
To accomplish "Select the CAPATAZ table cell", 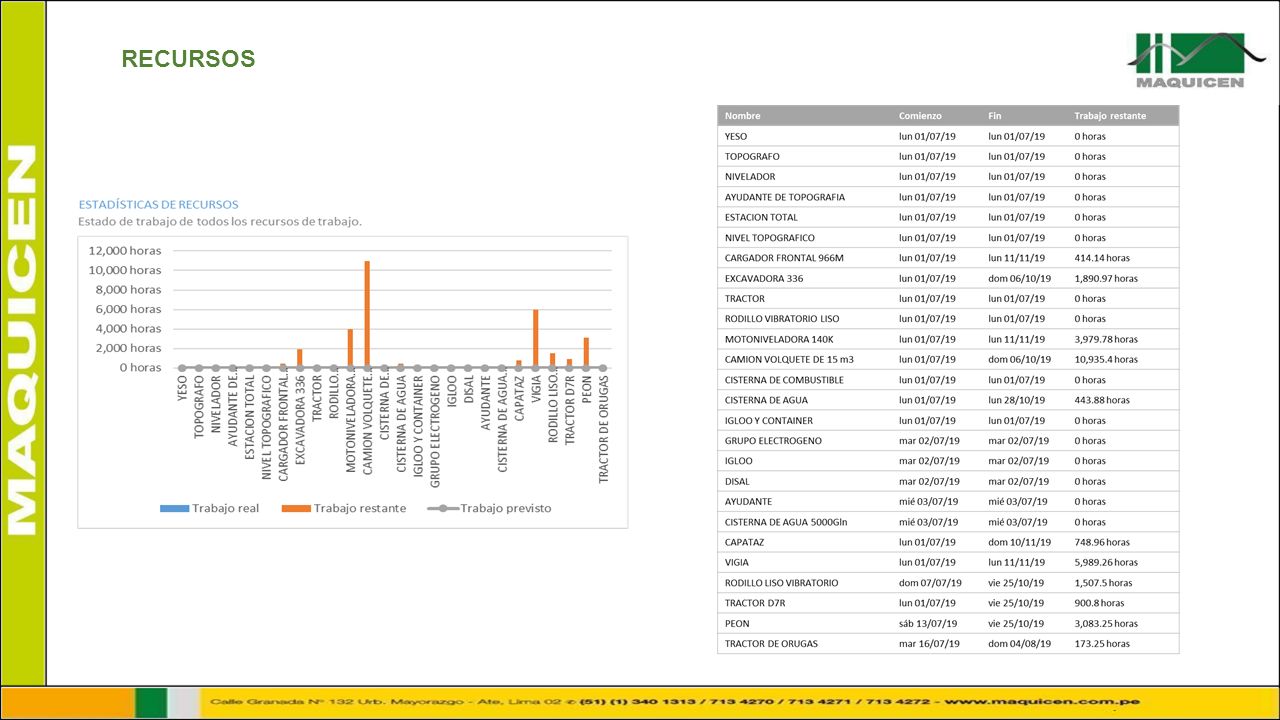I will 745,542.
